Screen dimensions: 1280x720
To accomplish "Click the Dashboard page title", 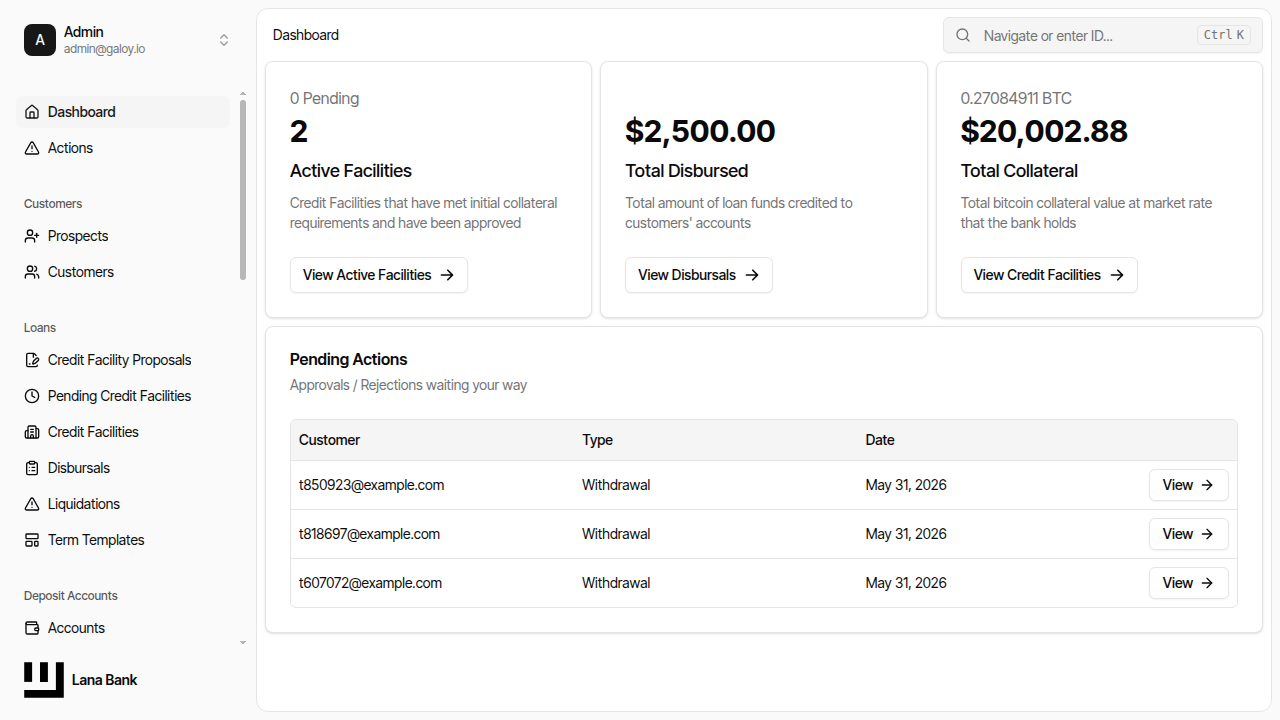I will coord(306,35).
